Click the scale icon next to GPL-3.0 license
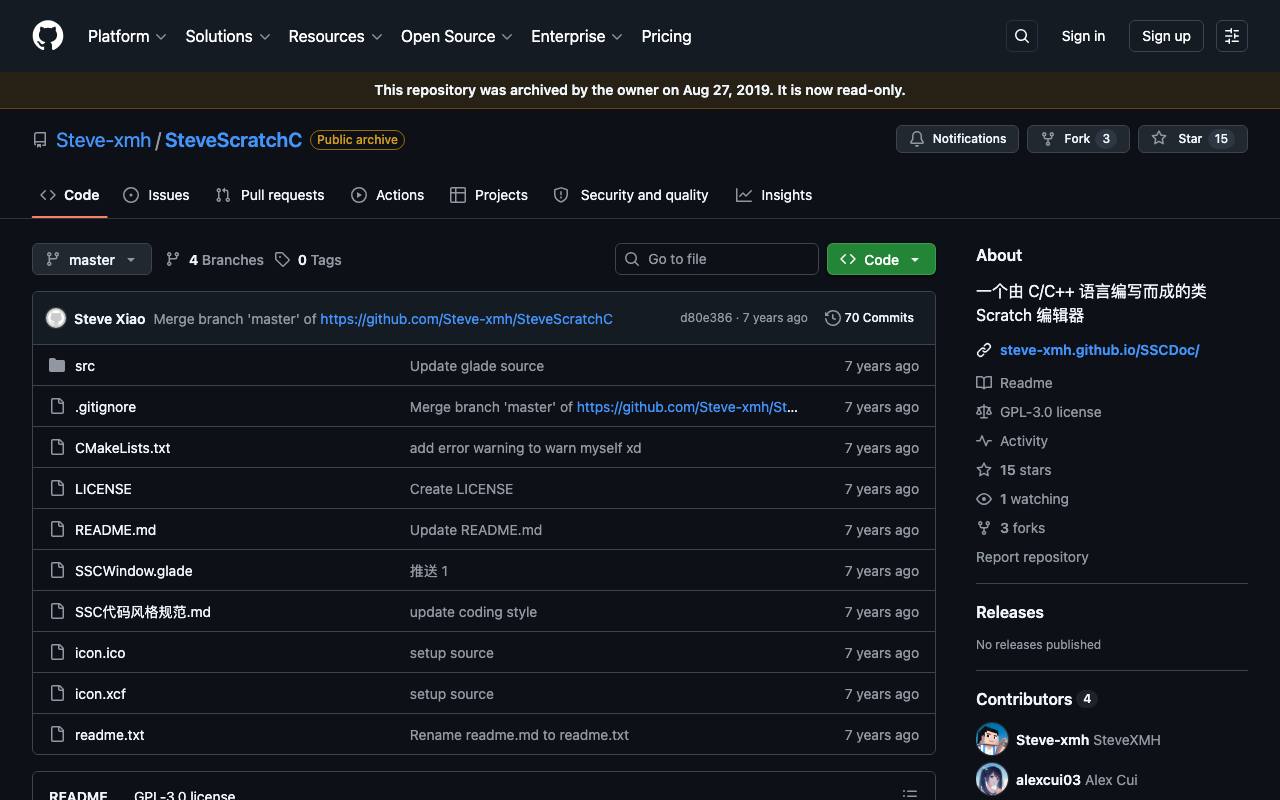This screenshot has width=1280, height=800. pos(984,412)
